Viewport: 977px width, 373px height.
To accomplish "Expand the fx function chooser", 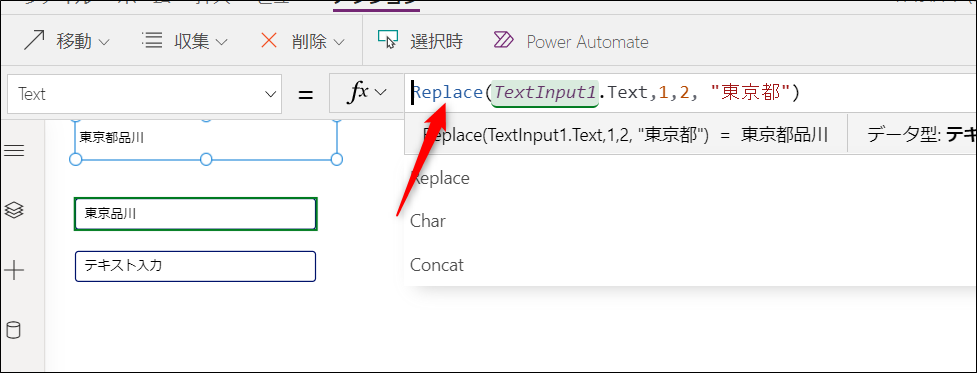I will (x=366, y=94).
